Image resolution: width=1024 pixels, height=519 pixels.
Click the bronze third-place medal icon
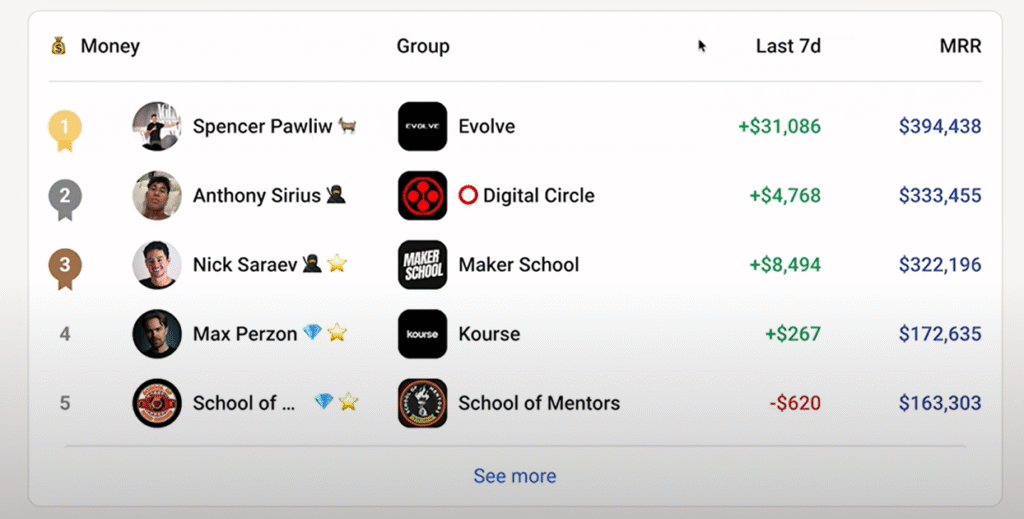pyautogui.click(x=65, y=268)
